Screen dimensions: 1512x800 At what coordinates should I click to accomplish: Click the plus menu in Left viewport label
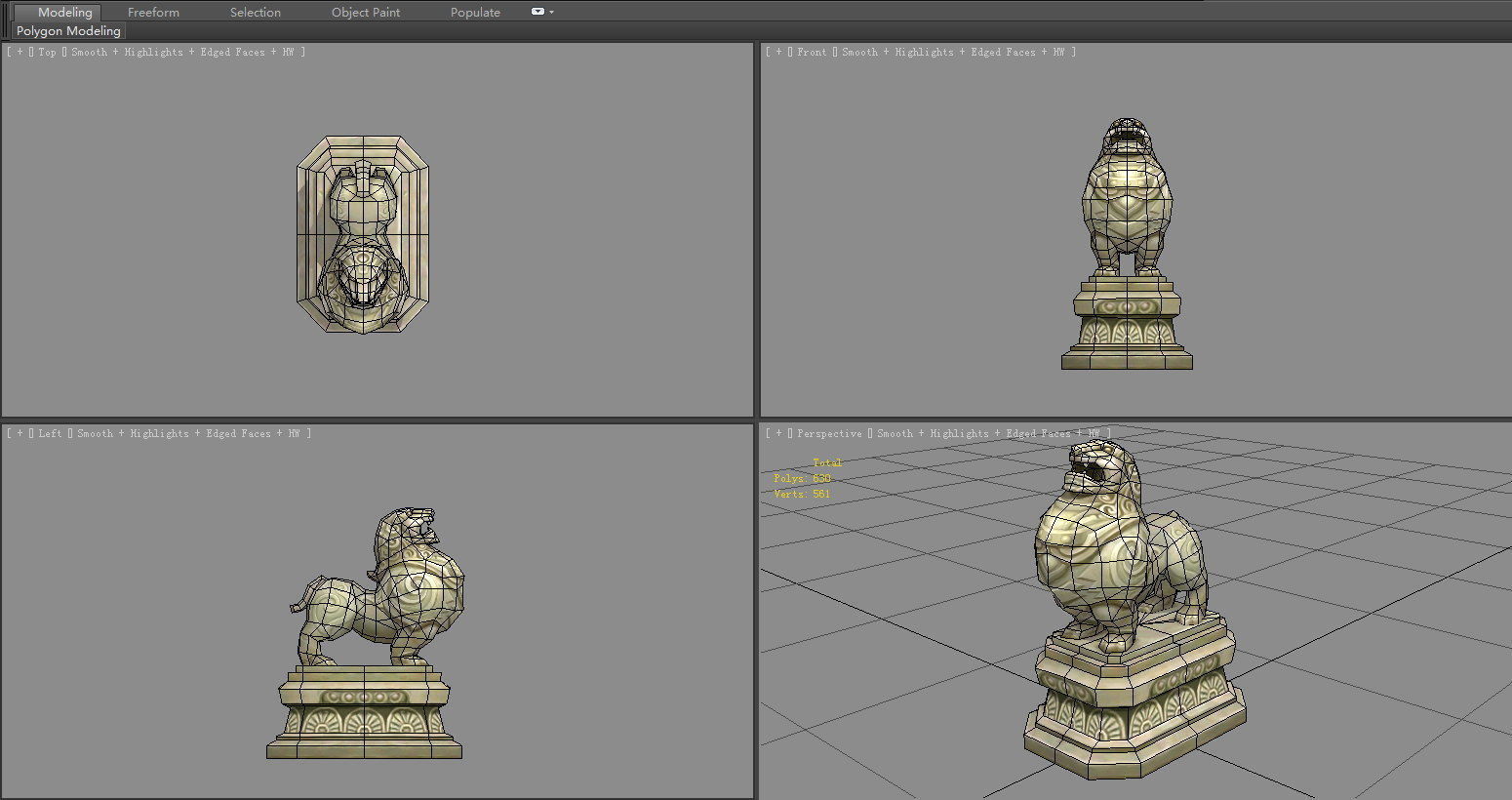pyautogui.click(x=20, y=433)
